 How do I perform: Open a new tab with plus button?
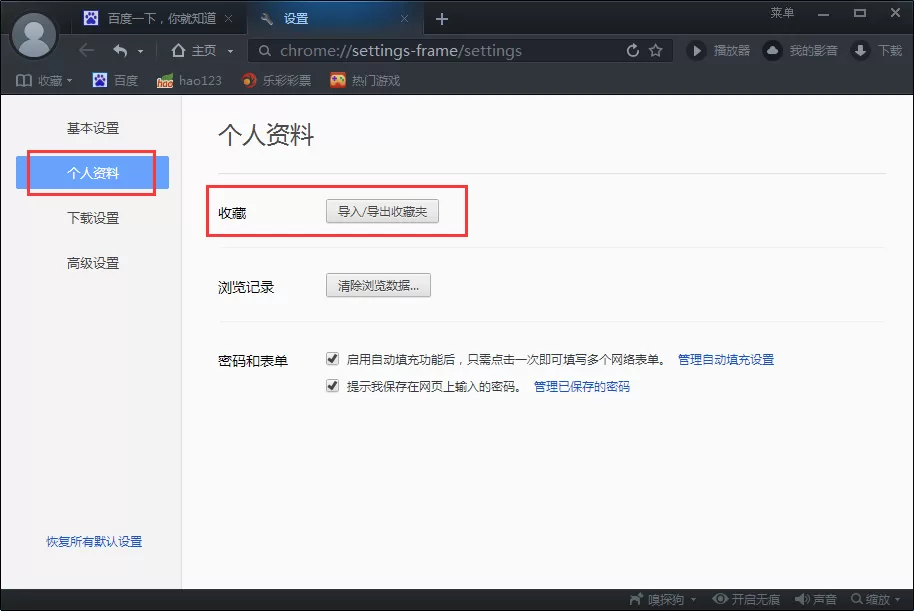click(x=442, y=19)
